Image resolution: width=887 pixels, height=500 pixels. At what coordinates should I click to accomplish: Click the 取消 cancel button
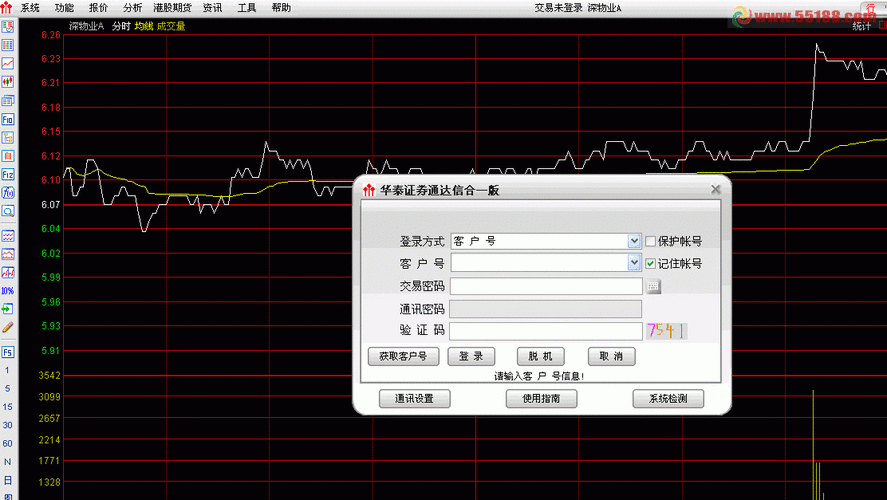[612, 356]
